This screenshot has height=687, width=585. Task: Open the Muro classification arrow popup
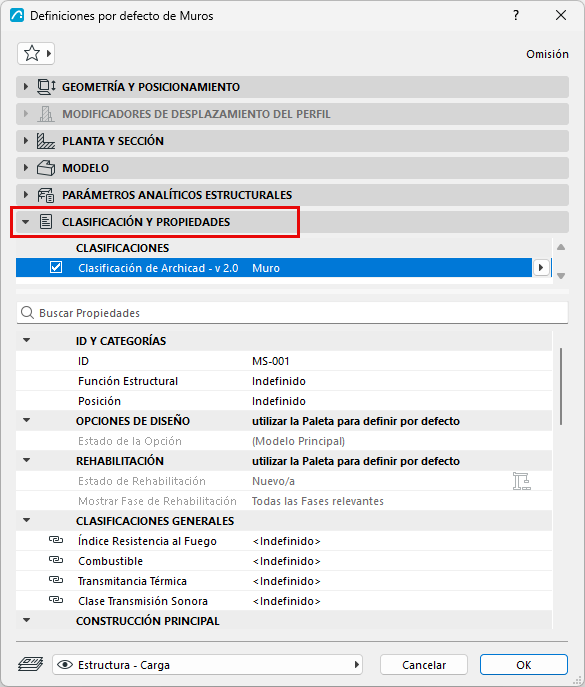pos(541,268)
